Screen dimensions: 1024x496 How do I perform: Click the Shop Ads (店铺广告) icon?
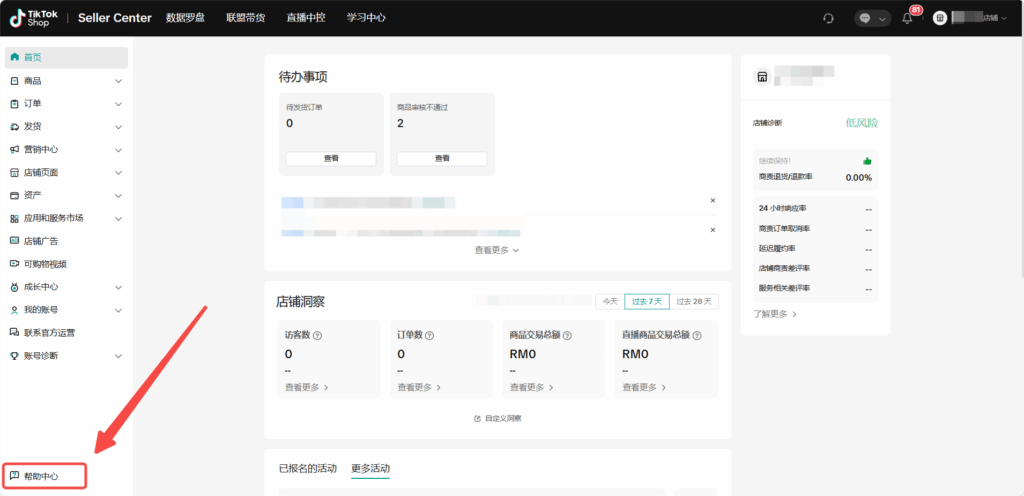tap(15, 241)
